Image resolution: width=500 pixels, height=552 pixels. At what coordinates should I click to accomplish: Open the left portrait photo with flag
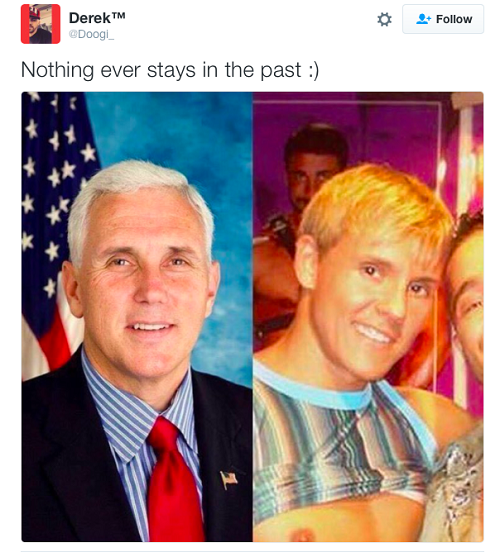pyautogui.click(x=137, y=317)
